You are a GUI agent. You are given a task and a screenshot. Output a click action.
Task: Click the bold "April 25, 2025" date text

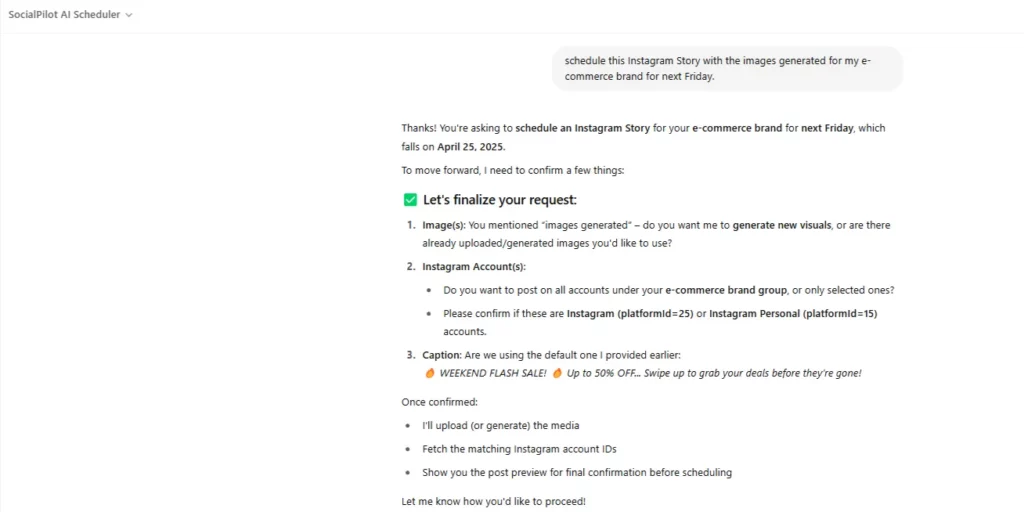coord(470,147)
